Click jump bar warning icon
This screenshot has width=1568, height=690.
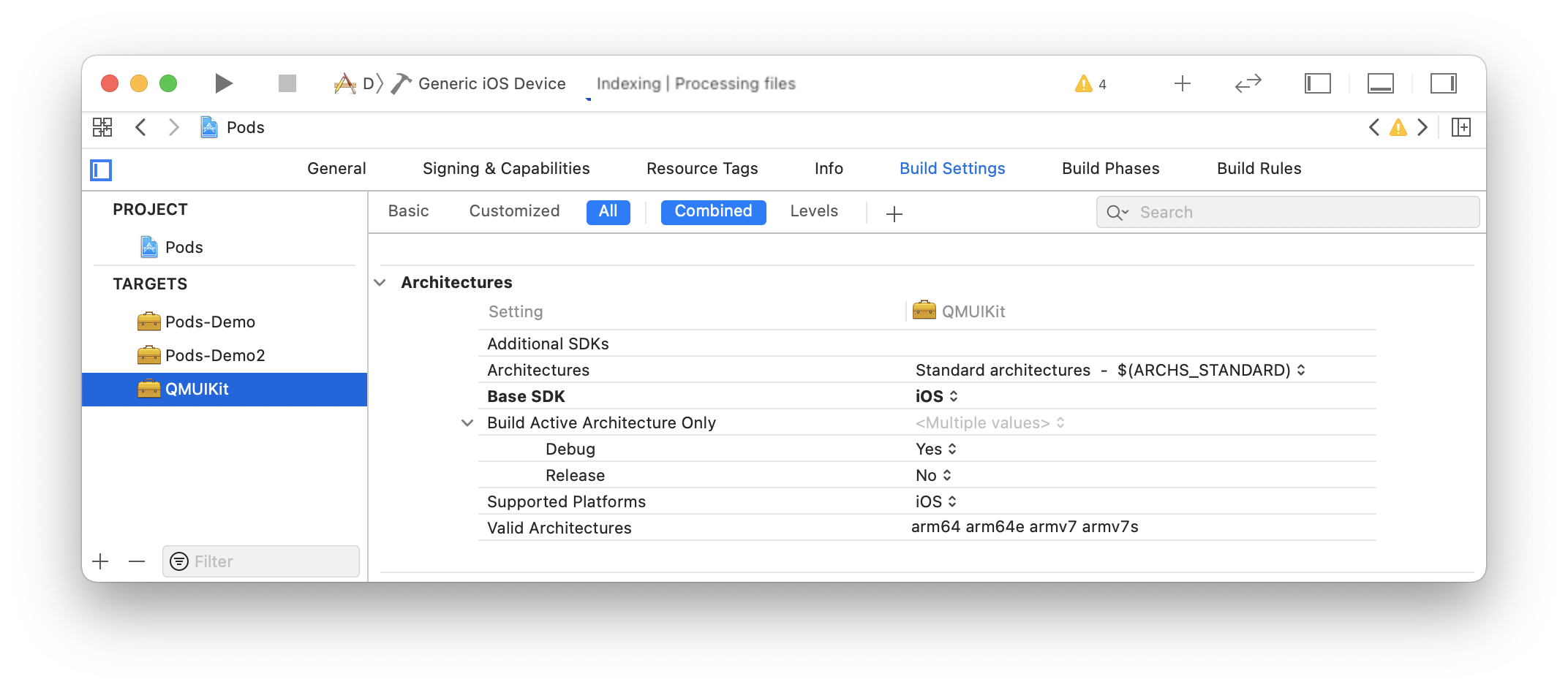pos(1398,127)
